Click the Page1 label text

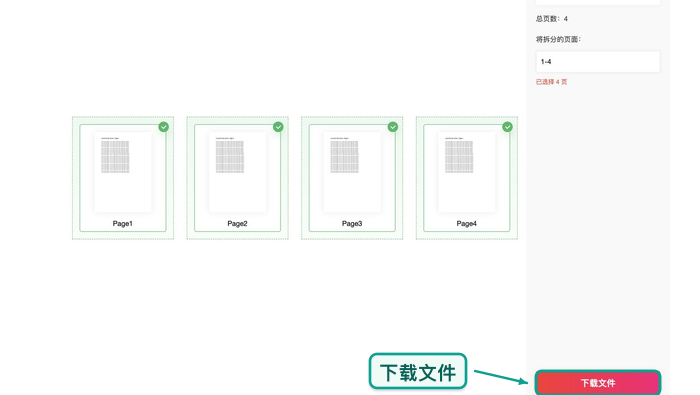(x=123, y=224)
